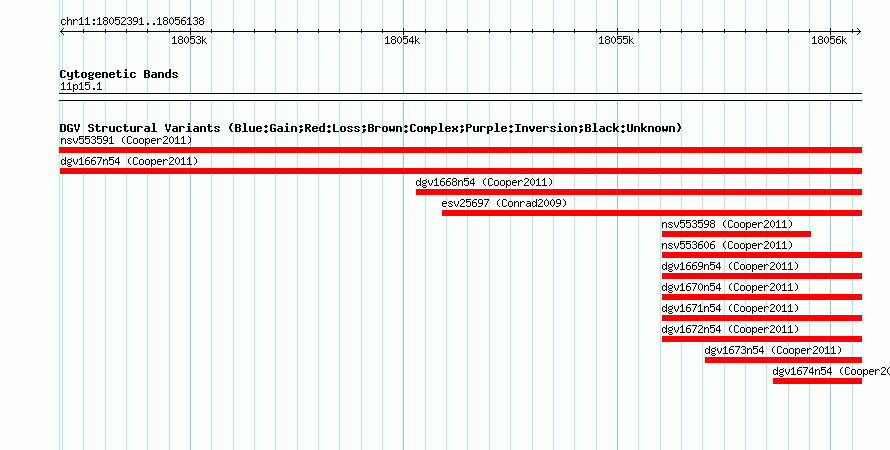Select the dgv1667n54 red loss bar
Image resolution: width=890 pixels, height=450 pixels.
click(461, 171)
